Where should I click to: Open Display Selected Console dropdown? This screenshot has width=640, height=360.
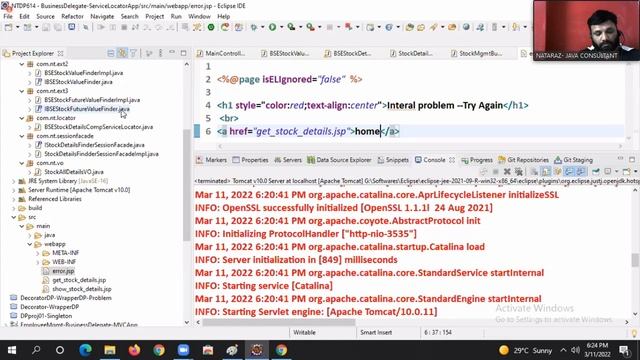(616, 171)
